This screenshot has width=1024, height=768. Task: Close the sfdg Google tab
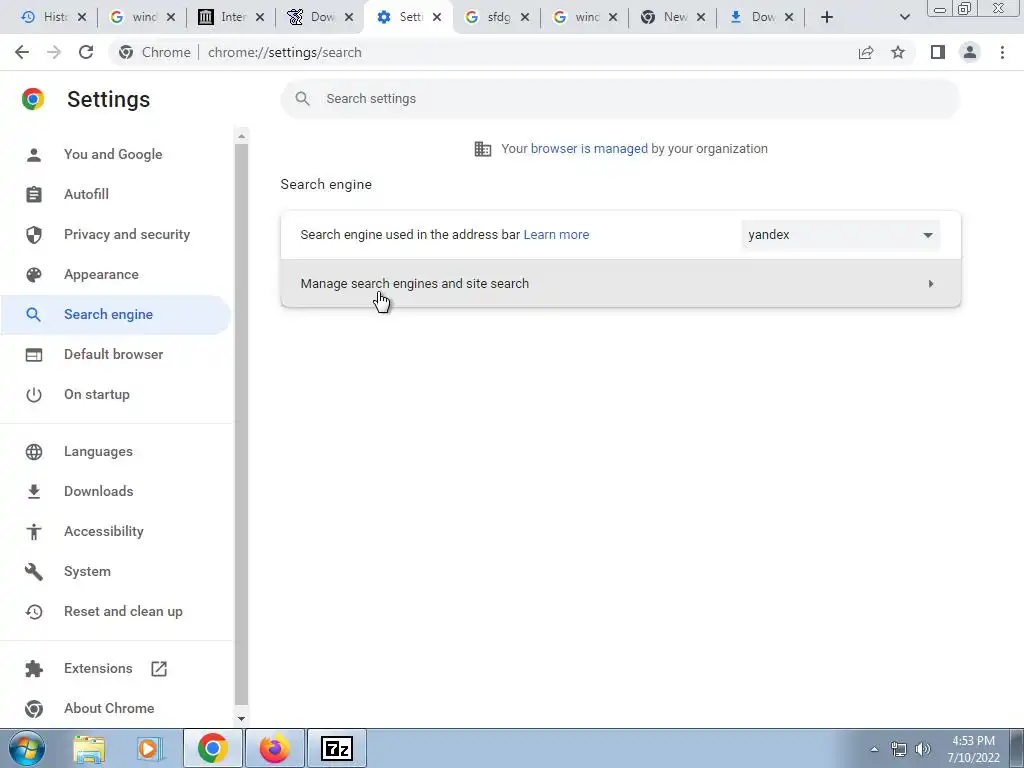point(524,18)
